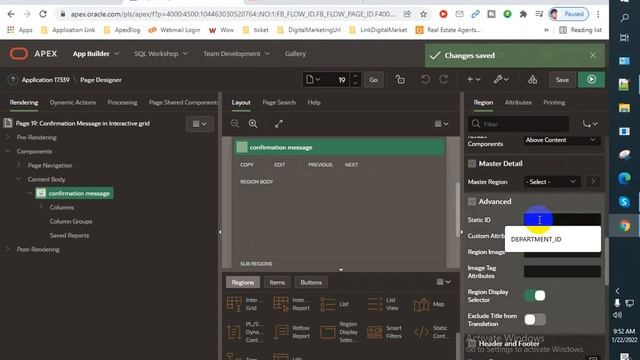
Task: Dismiss the Changes saved notification
Action: tap(593, 55)
